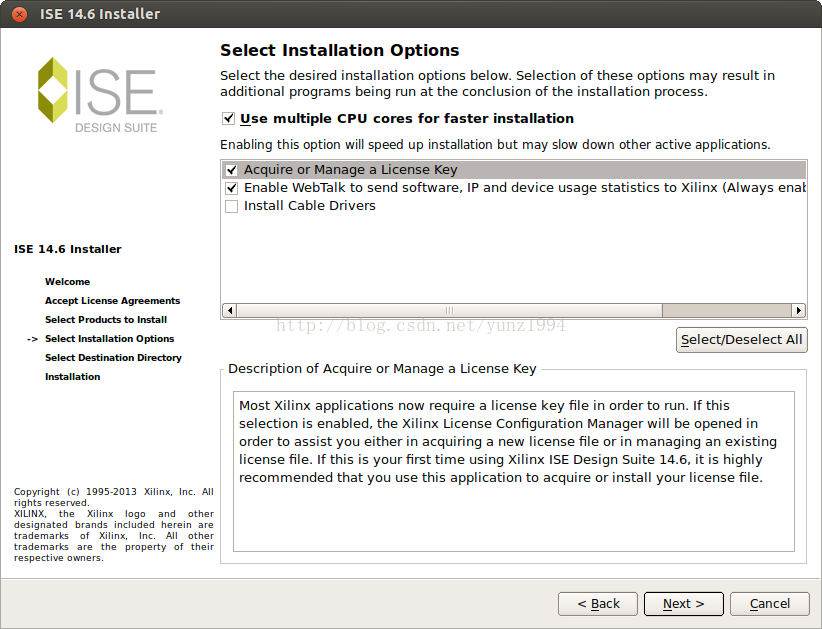The image size is (822, 629).
Task: Toggle Enable WebTalk checkbox
Action: pyautogui.click(x=231, y=188)
